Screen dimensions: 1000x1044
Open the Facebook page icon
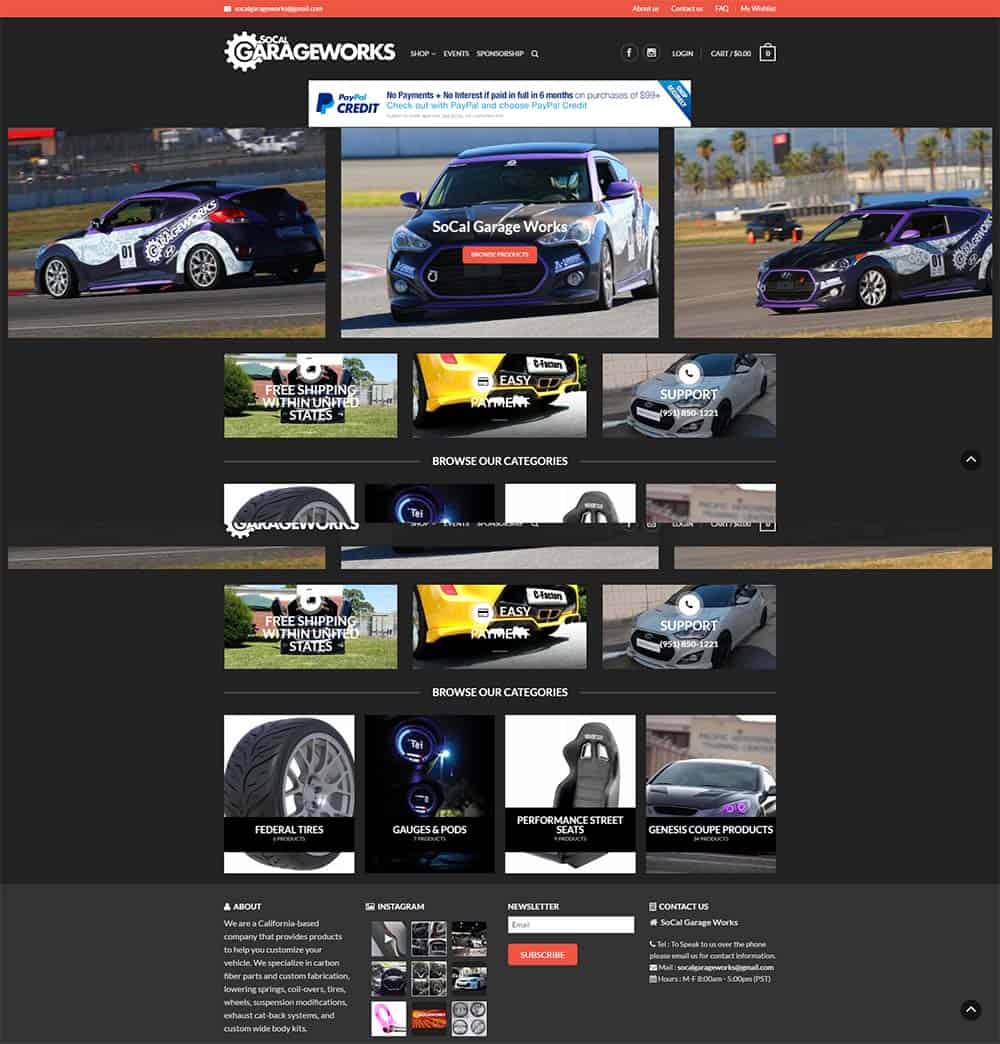tap(628, 53)
